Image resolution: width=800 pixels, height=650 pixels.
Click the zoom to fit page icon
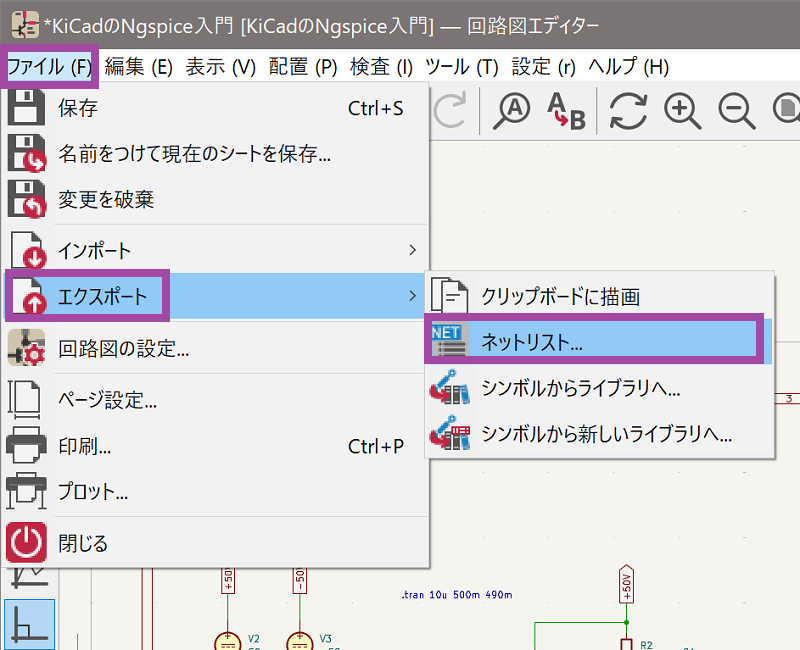786,108
